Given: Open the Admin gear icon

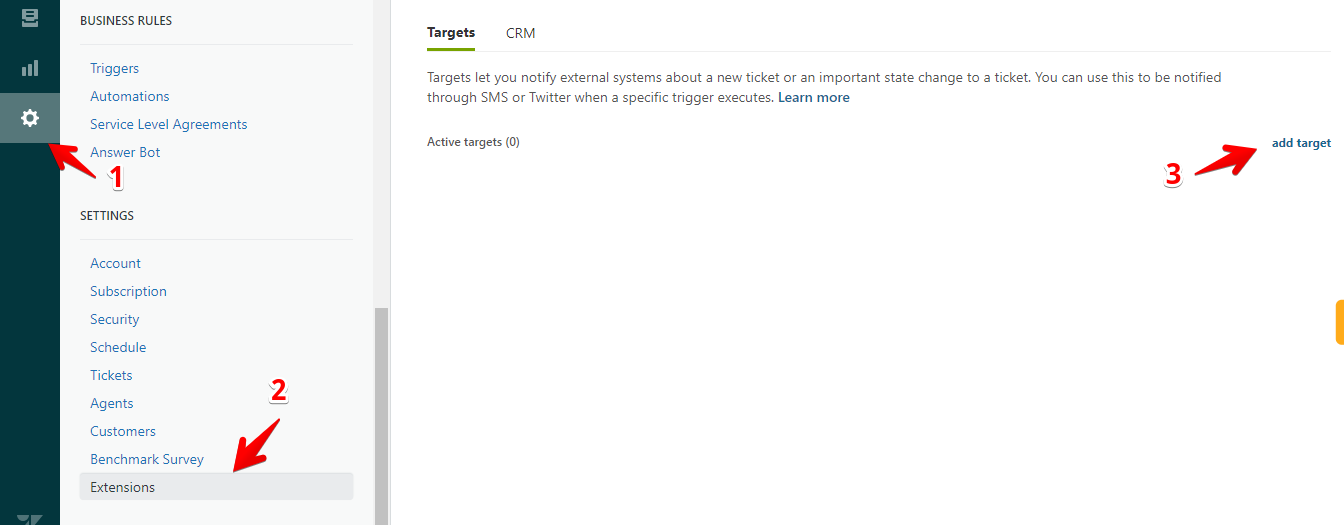Looking at the screenshot, I should 30,118.
